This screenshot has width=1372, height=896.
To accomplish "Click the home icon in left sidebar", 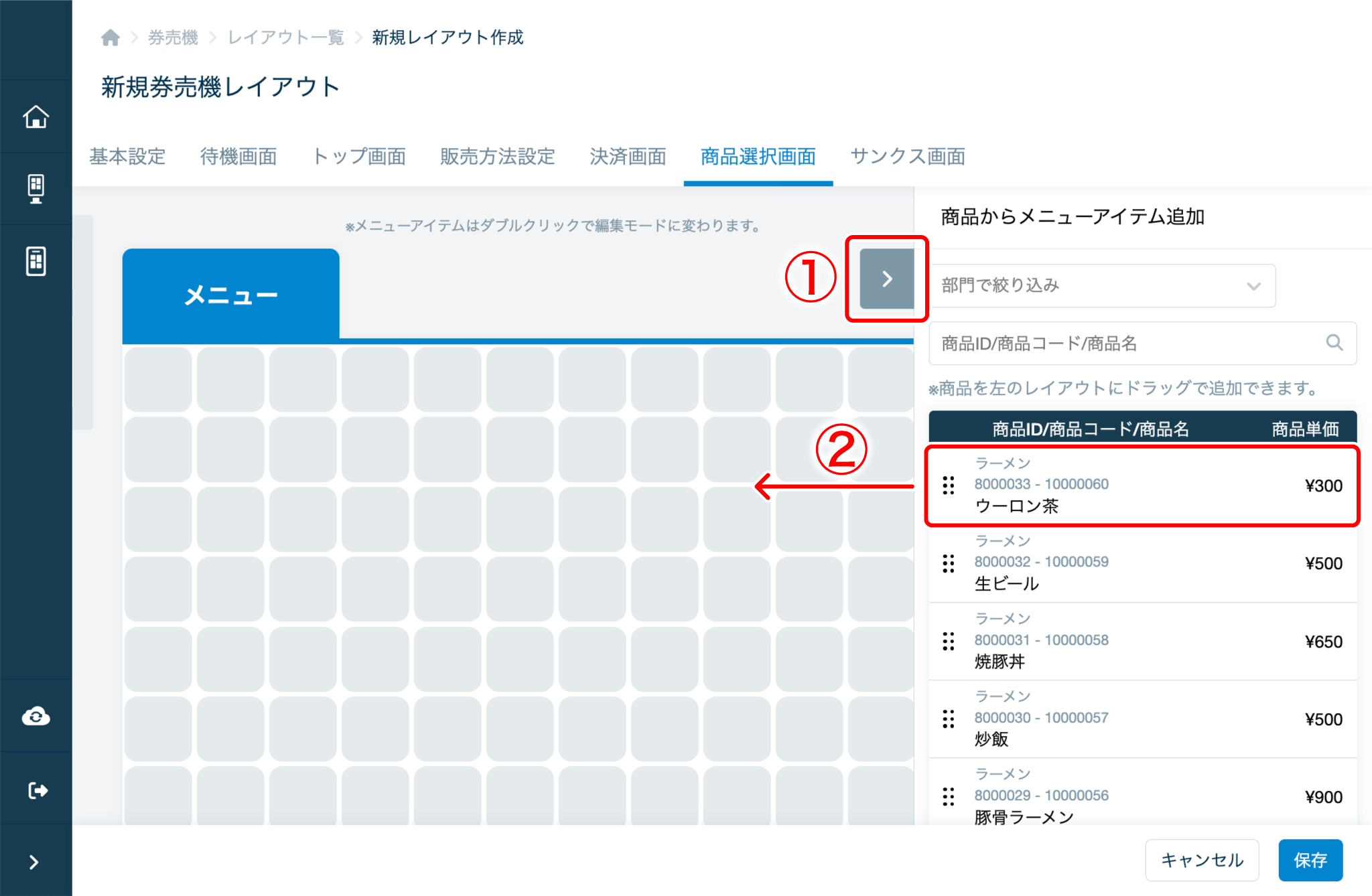I will pos(36,117).
